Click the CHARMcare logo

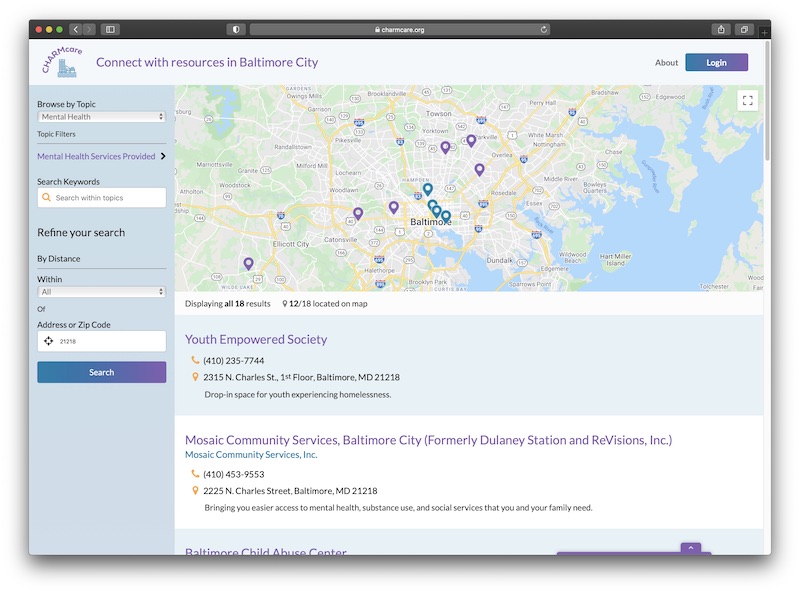pyautogui.click(x=61, y=62)
